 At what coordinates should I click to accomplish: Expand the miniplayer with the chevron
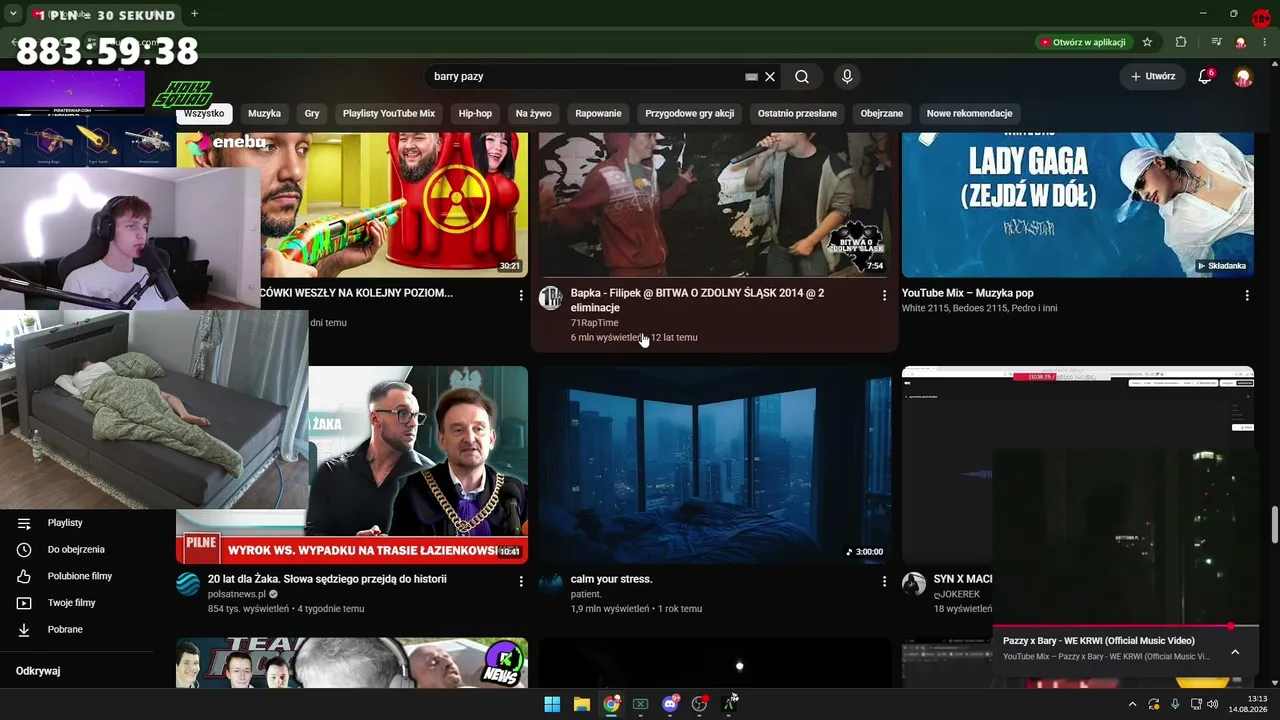pyautogui.click(x=1235, y=652)
